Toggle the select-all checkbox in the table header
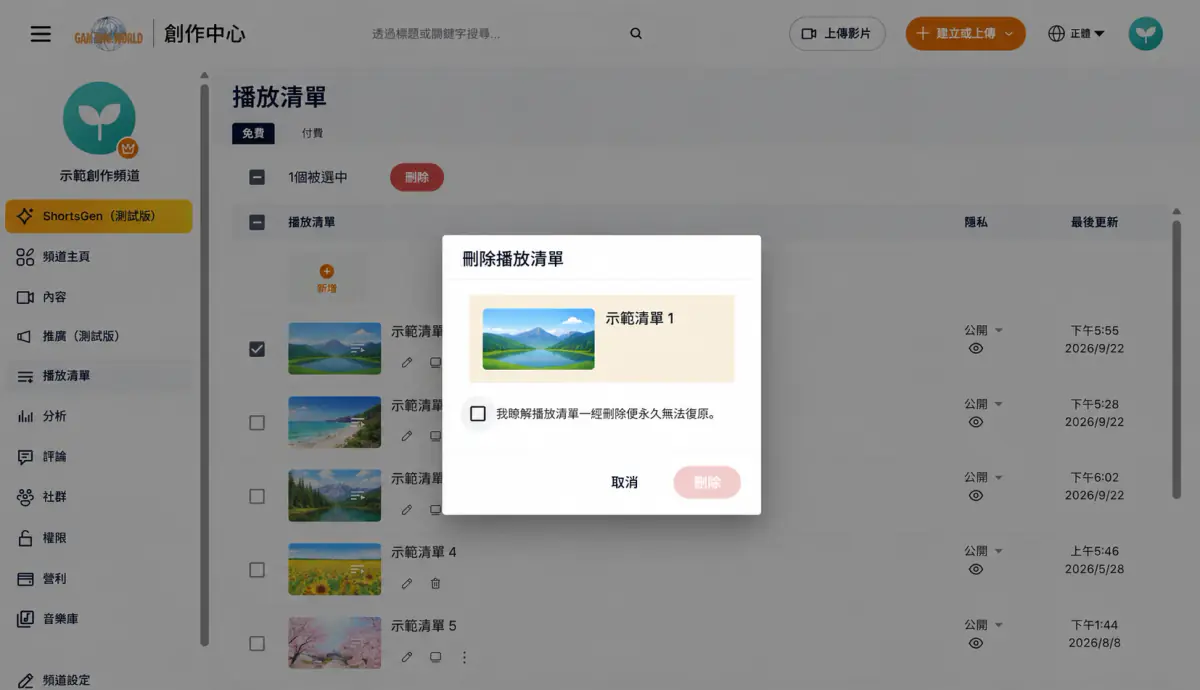Viewport: 1200px width, 690px height. pos(257,222)
